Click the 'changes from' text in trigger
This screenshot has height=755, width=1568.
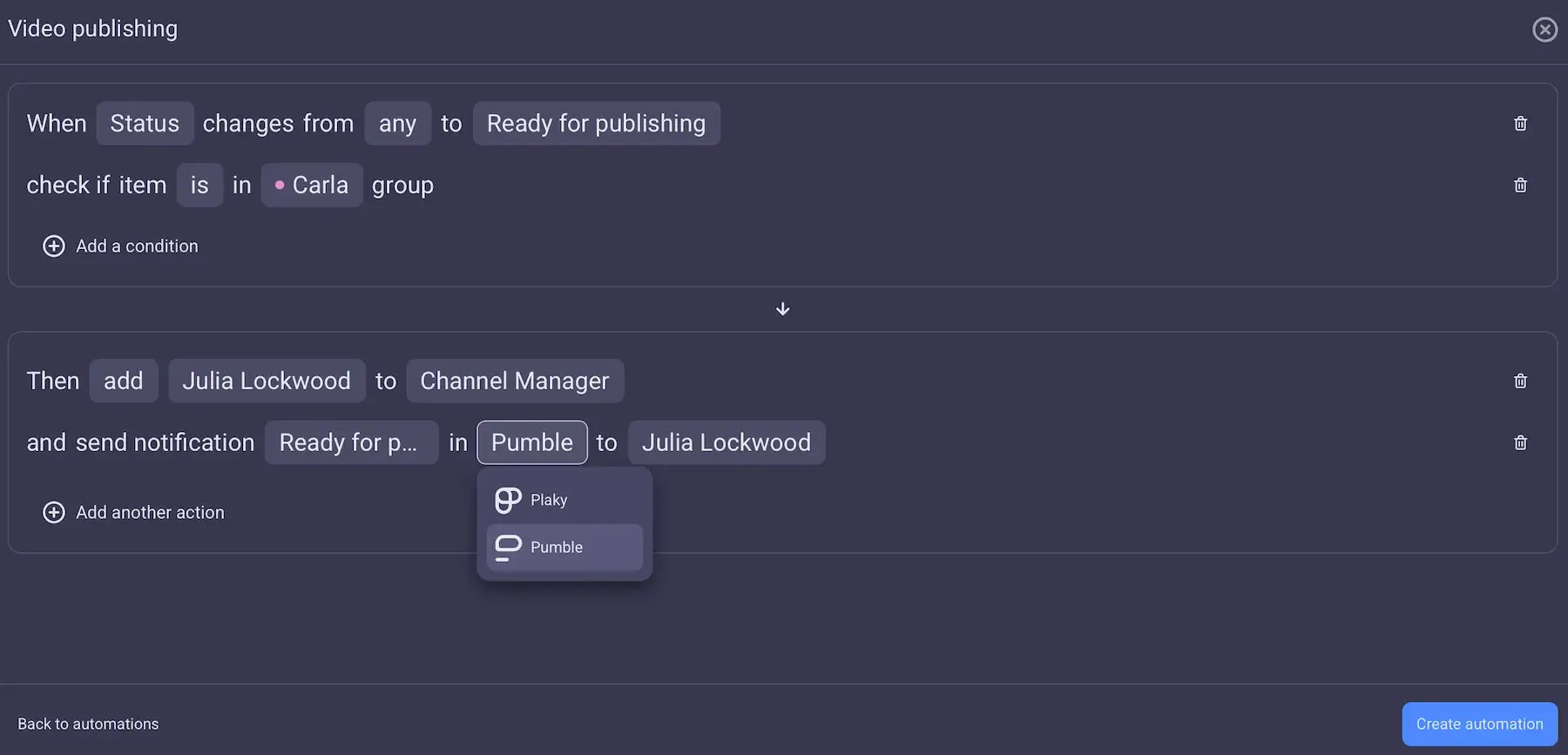(x=278, y=124)
